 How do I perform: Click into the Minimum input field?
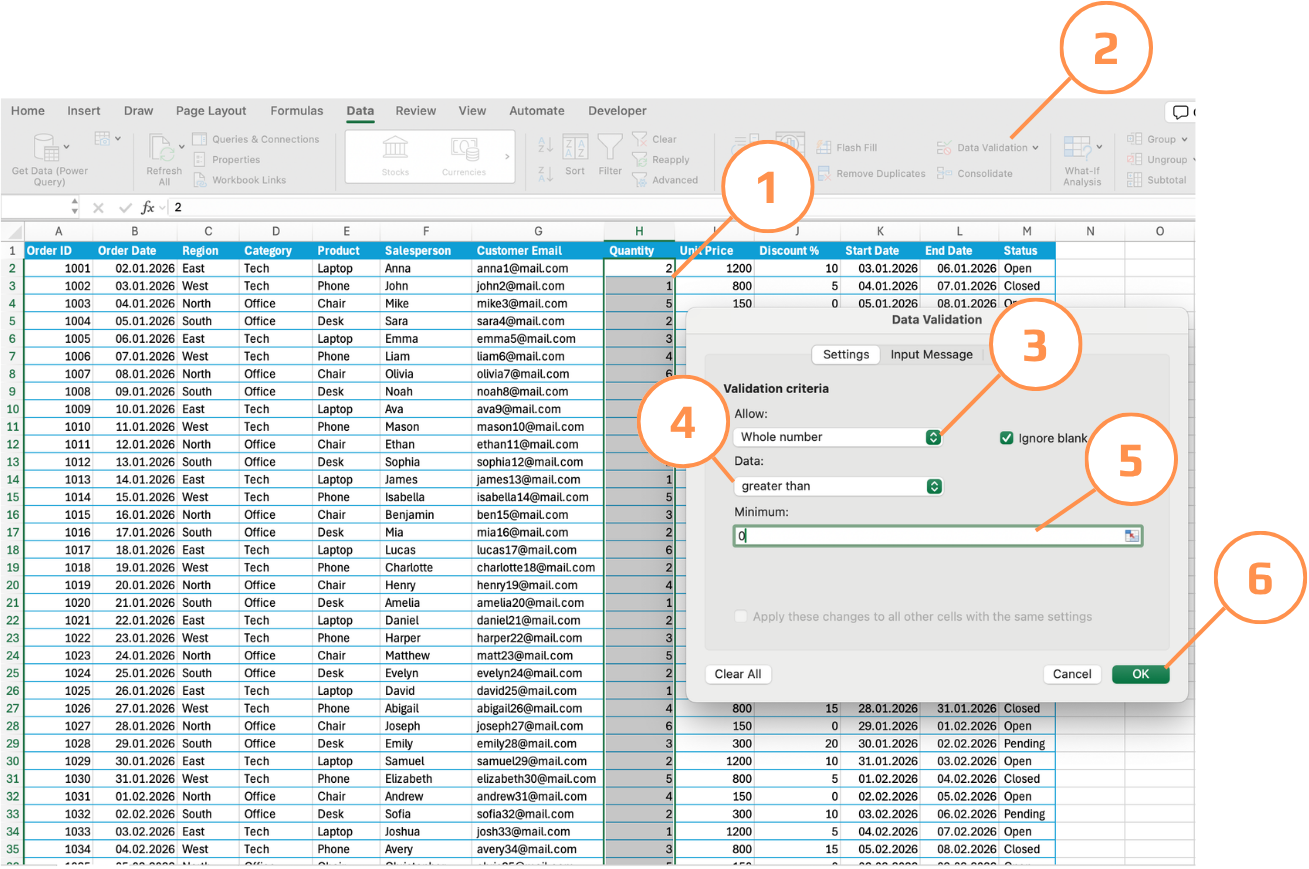[937, 536]
